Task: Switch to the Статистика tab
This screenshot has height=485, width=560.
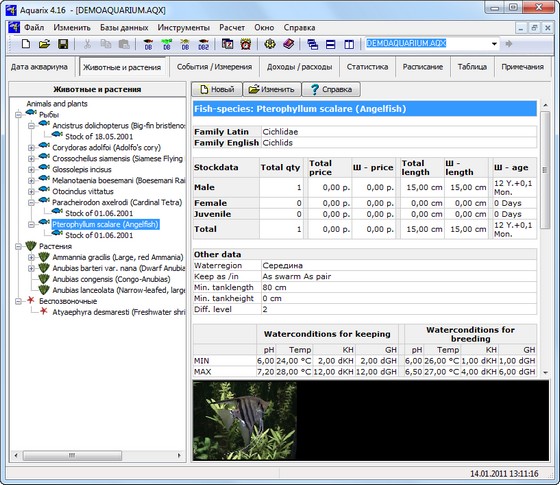Action: tap(367, 67)
